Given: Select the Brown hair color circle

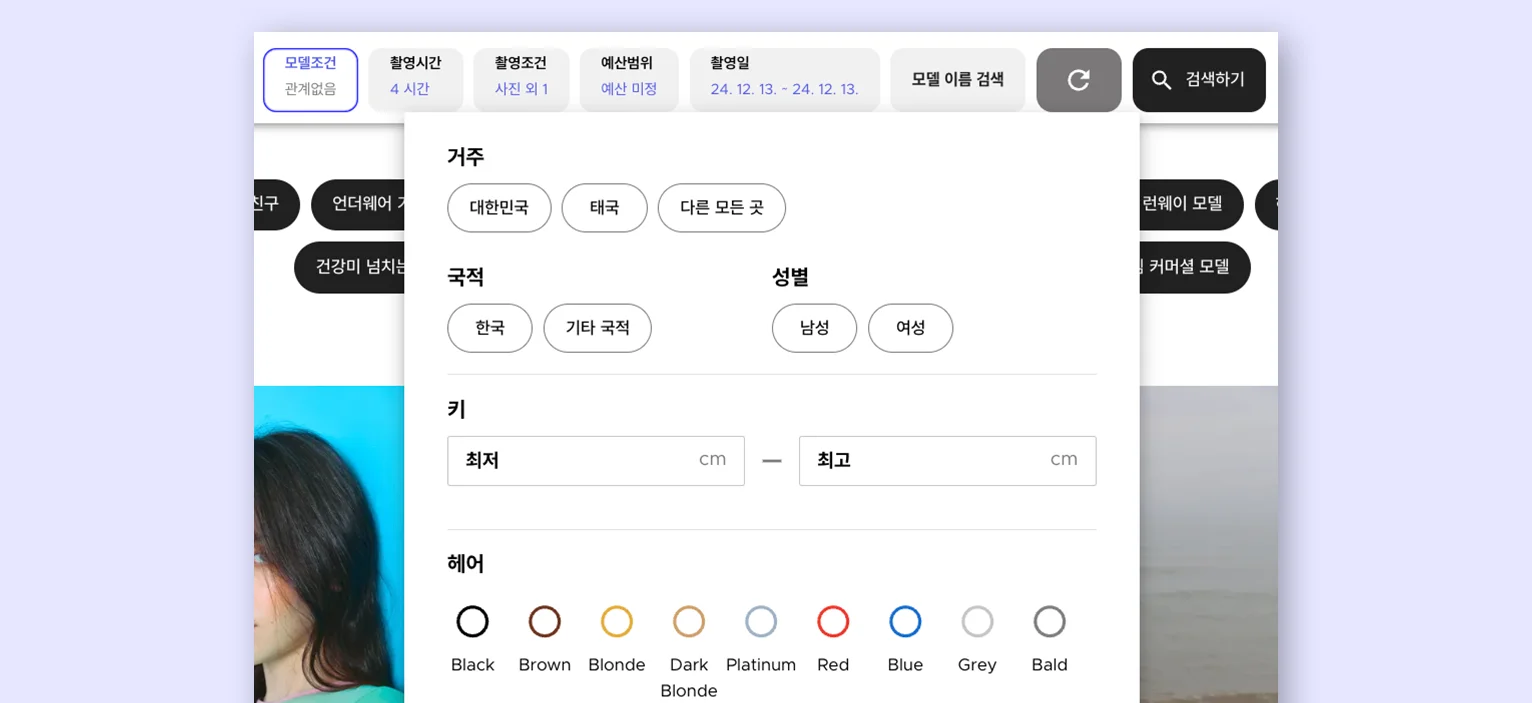Looking at the screenshot, I should click(544, 621).
